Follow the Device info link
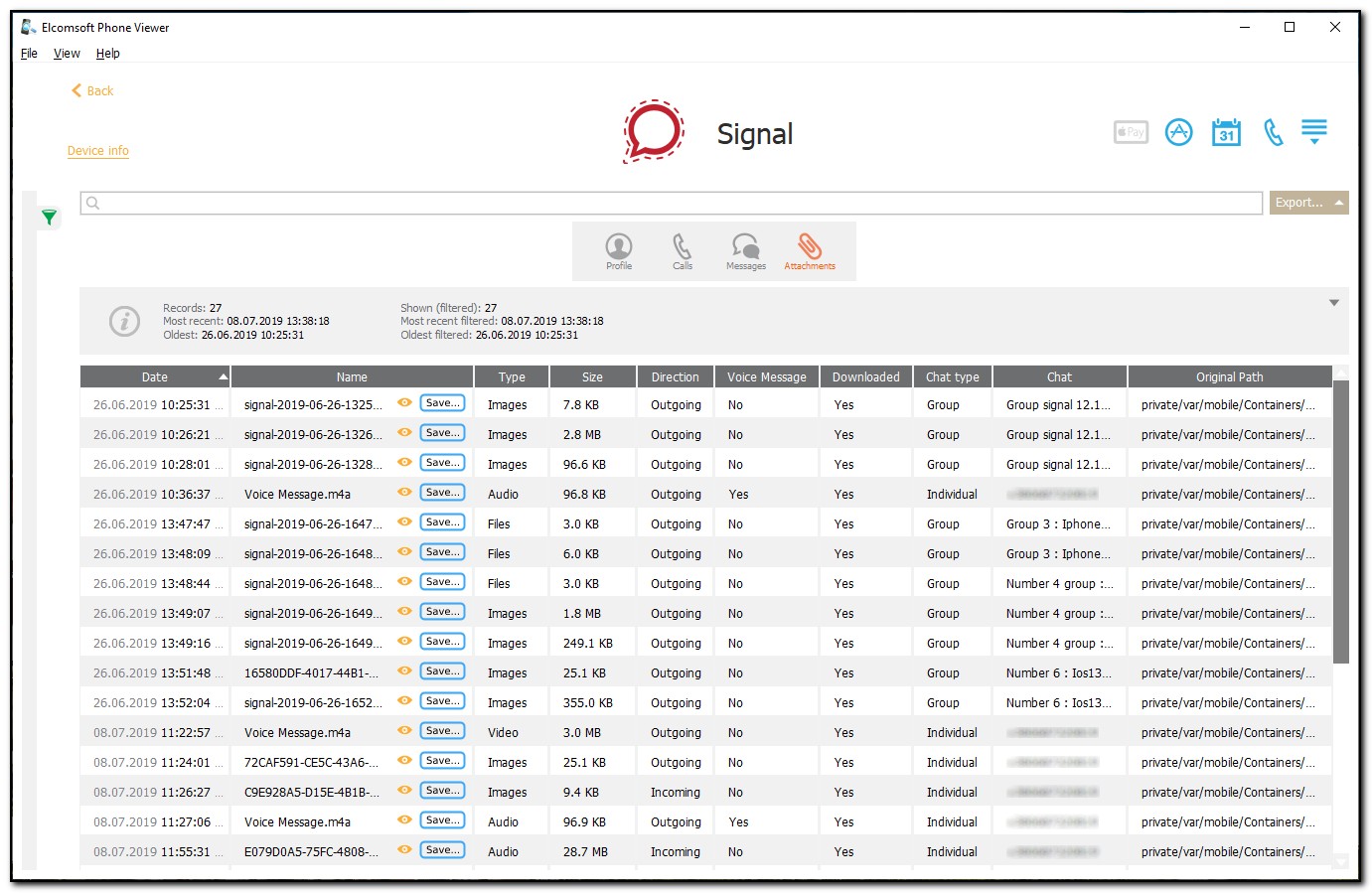1372x893 pixels. 98,151
